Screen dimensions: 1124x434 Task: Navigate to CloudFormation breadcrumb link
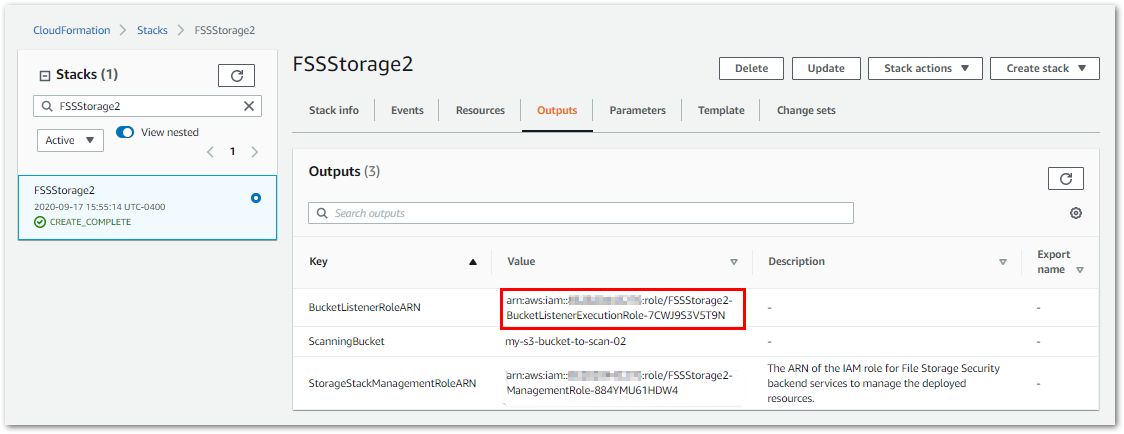click(72, 30)
